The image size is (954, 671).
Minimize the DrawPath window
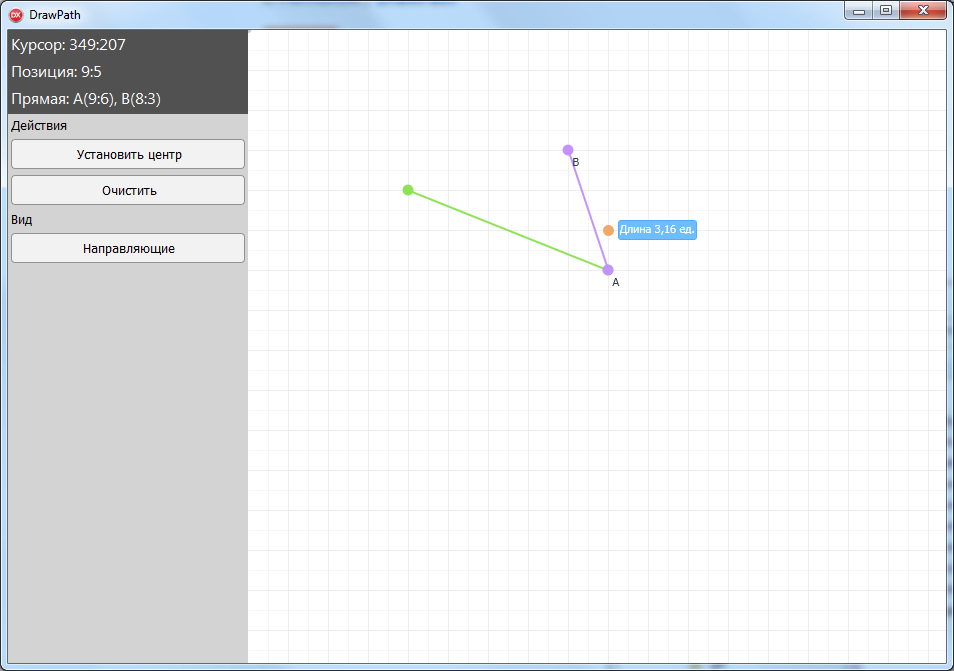tap(859, 10)
